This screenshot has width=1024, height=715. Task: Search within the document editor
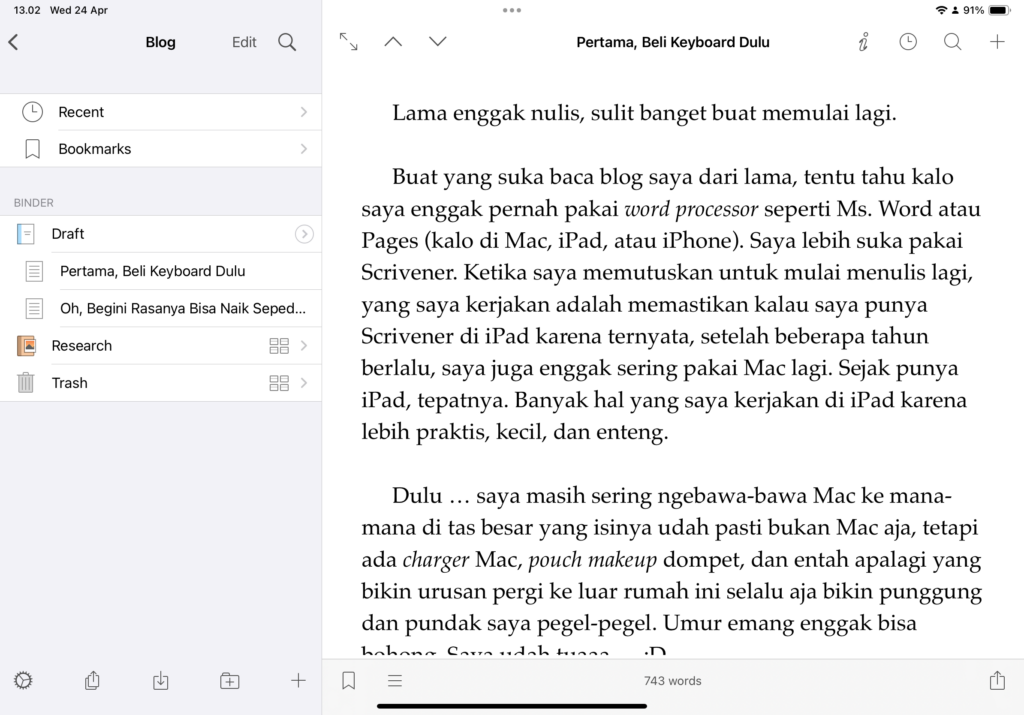(953, 42)
